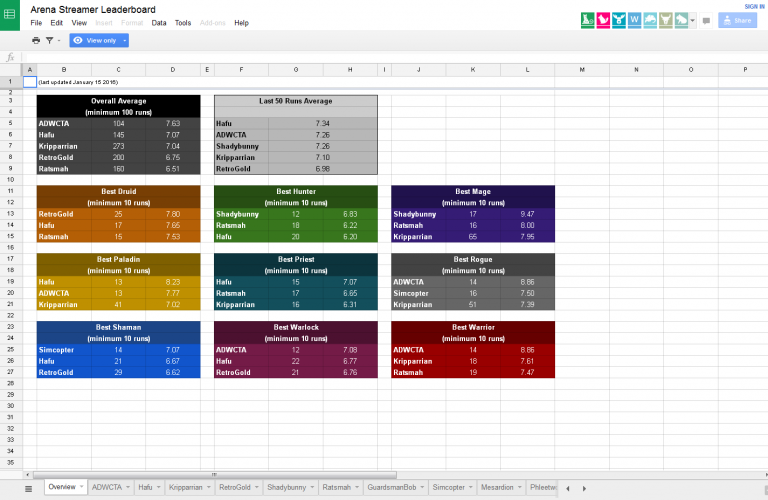Open the Overview tab dropdown arrow
Viewport: 768px width, 500px height.
tap(82, 488)
